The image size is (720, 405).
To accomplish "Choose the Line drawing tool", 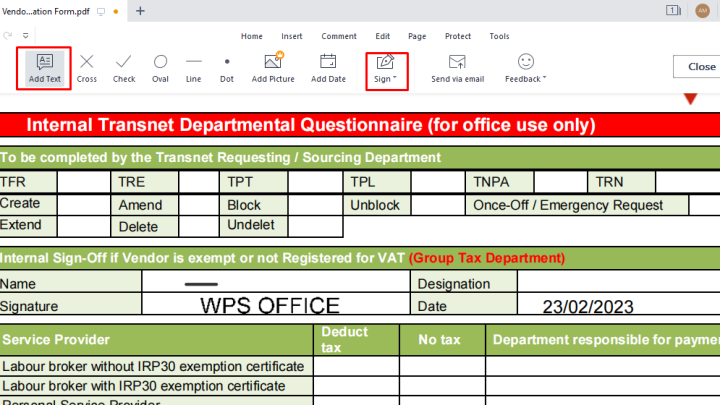I will [x=193, y=68].
